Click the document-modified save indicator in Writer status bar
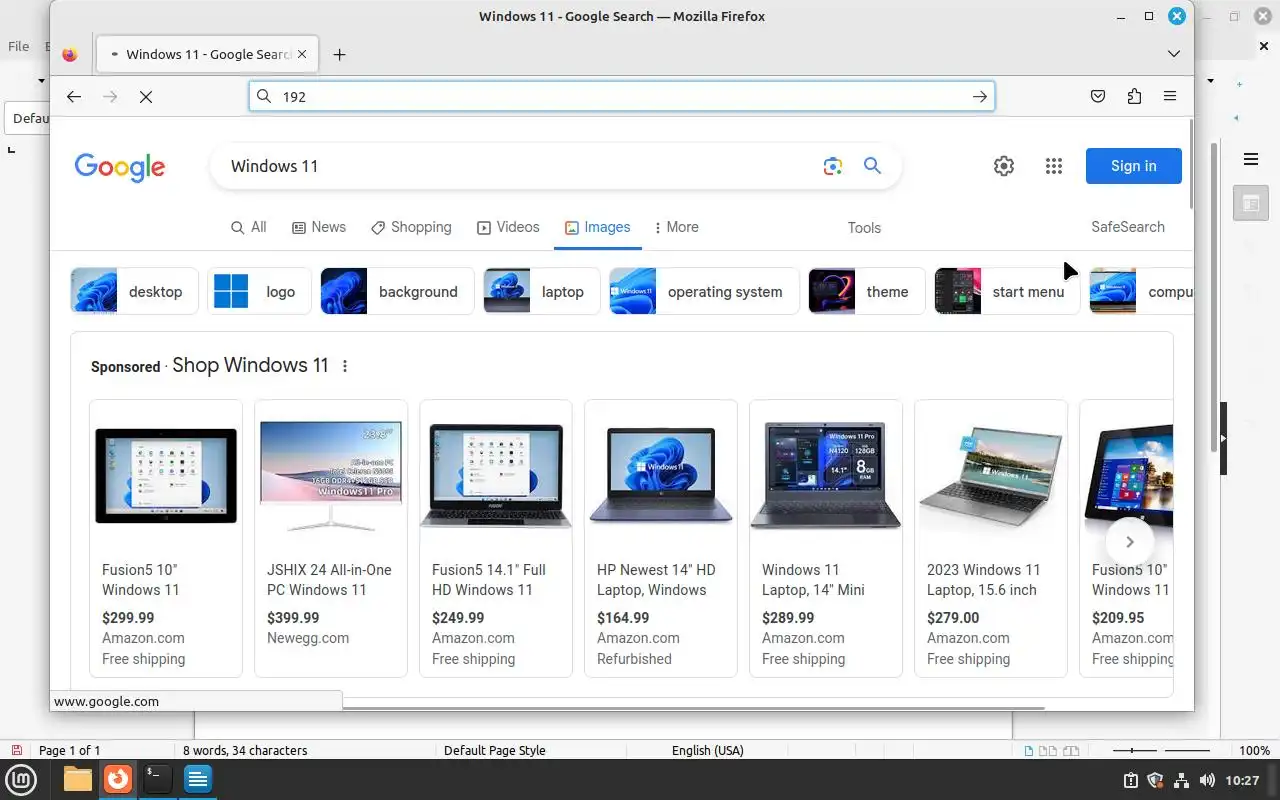The image size is (1280, 800). pos(17,750)
